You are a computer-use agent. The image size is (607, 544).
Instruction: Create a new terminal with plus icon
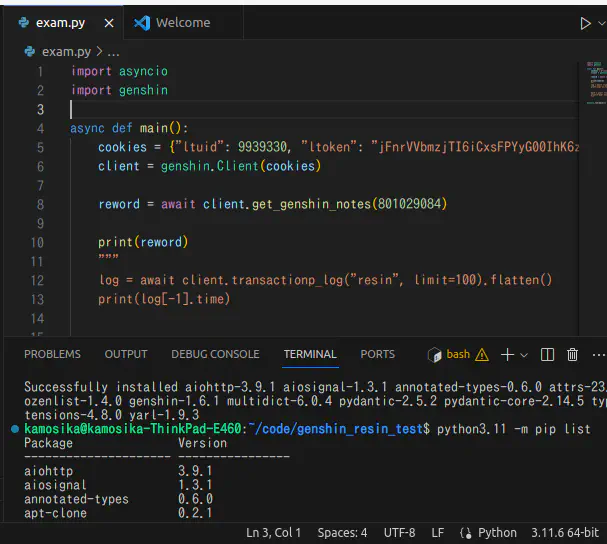(x=507, y=354)
